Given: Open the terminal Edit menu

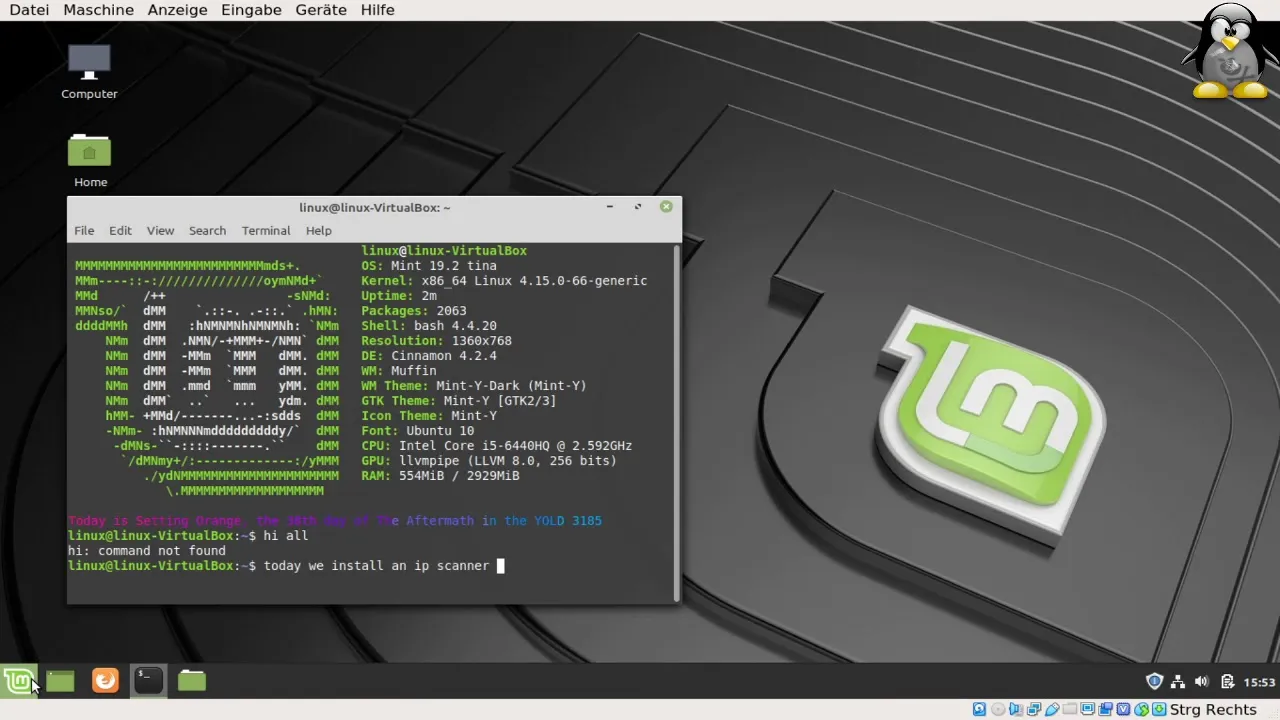Looking at the screenshot, I should (120, 231).
